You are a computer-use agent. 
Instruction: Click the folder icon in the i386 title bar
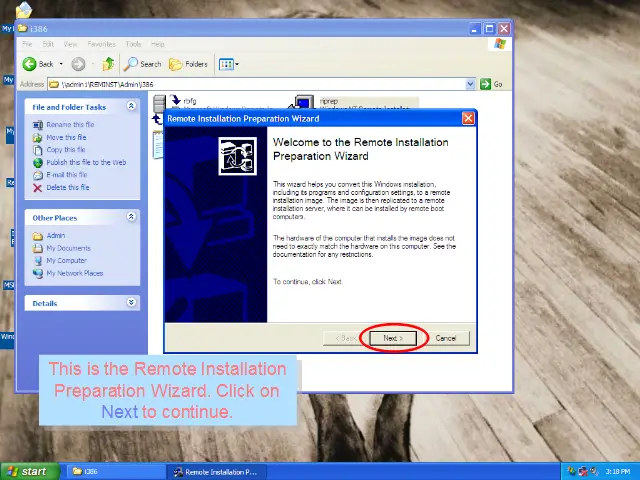[23, 28]
